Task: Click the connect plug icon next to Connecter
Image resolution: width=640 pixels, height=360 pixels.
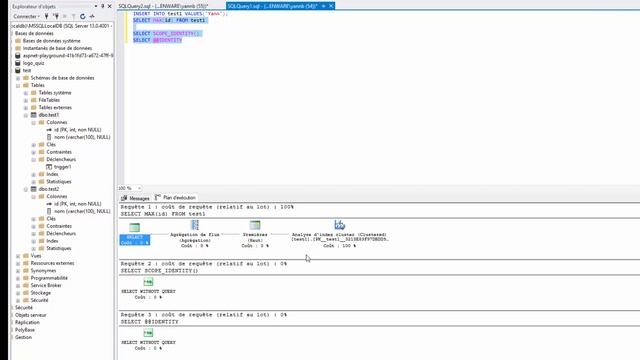Action: [47, 16]
